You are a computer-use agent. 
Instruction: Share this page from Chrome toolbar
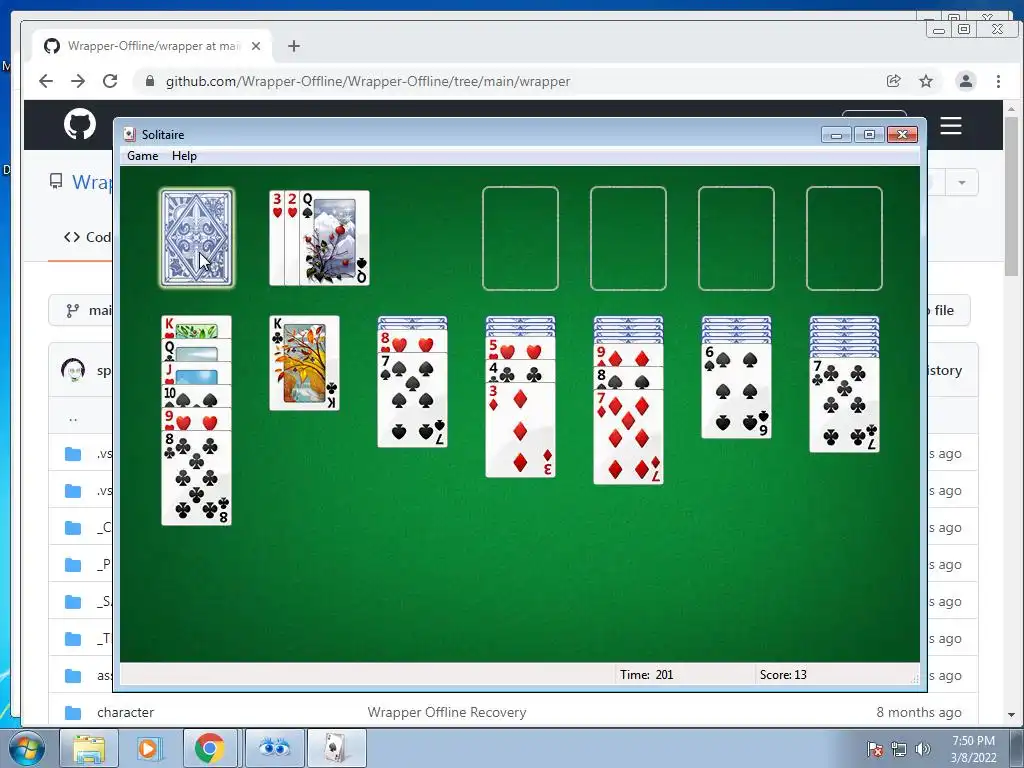click(893, 81)
